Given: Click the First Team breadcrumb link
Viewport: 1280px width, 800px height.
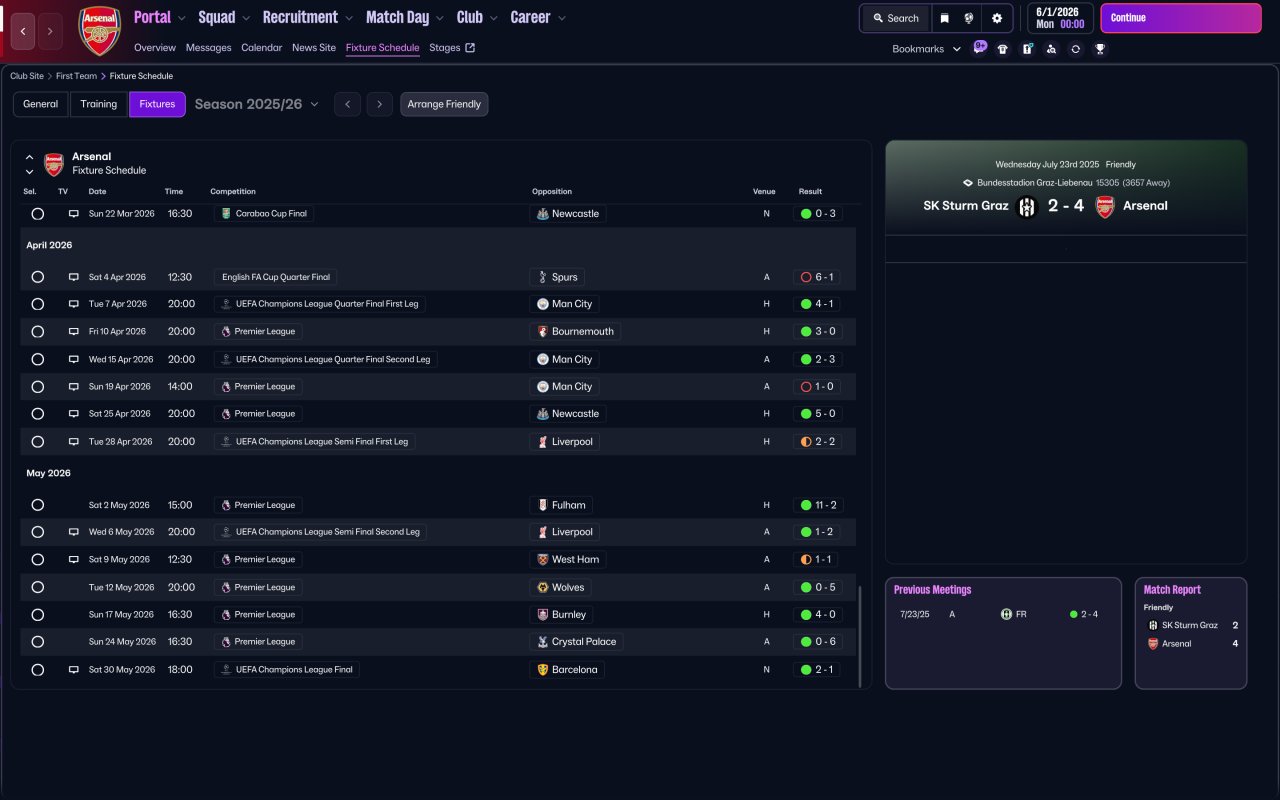Looking at the screenshot, I should (77, 76).
